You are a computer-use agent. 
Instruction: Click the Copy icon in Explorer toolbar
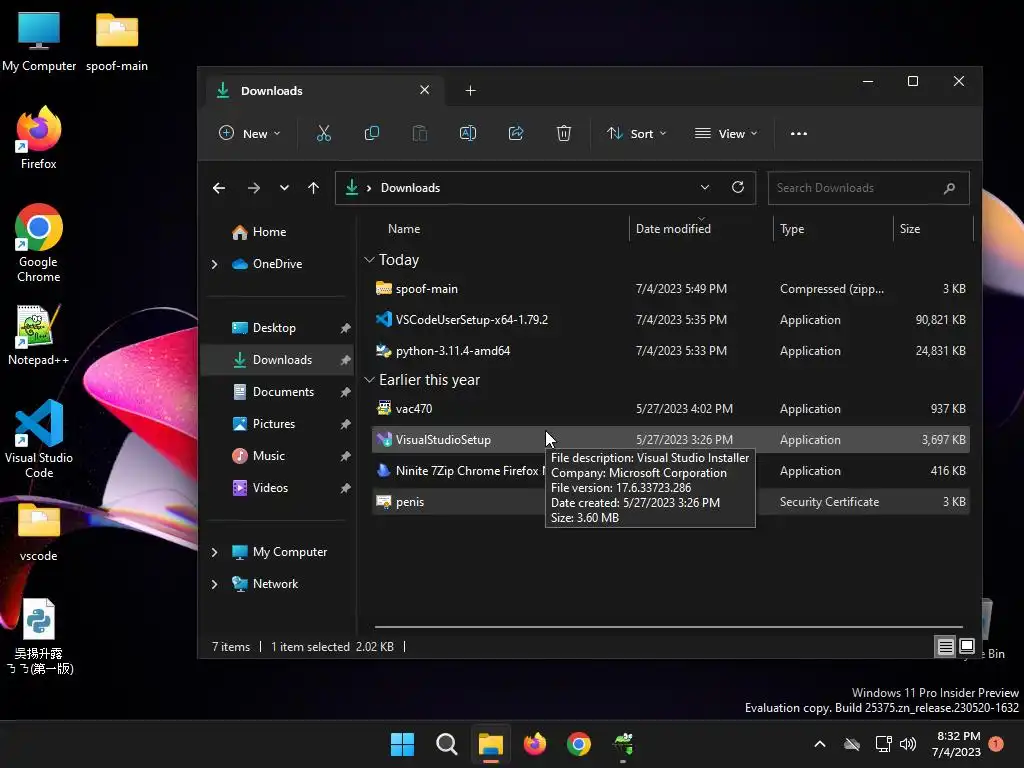point(372,133)
